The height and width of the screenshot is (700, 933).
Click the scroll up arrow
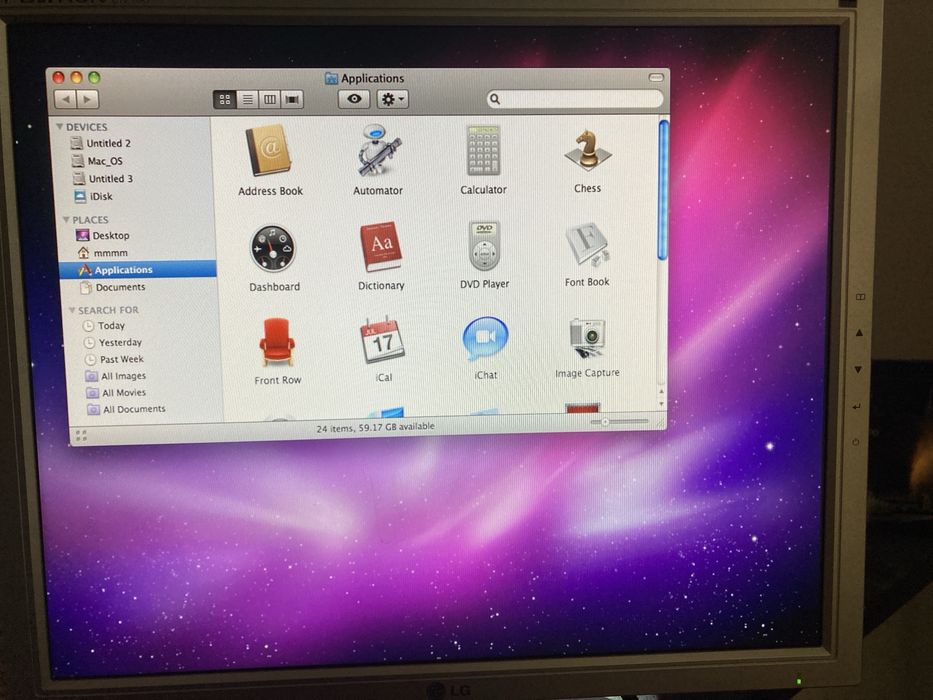(662, 391)
